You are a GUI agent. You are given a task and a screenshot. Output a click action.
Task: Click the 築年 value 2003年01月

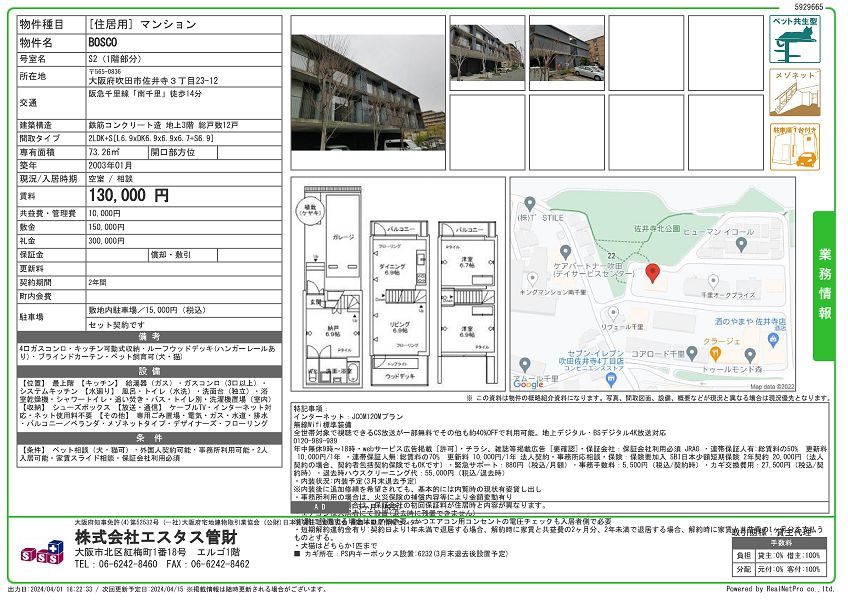pos(110,166)
